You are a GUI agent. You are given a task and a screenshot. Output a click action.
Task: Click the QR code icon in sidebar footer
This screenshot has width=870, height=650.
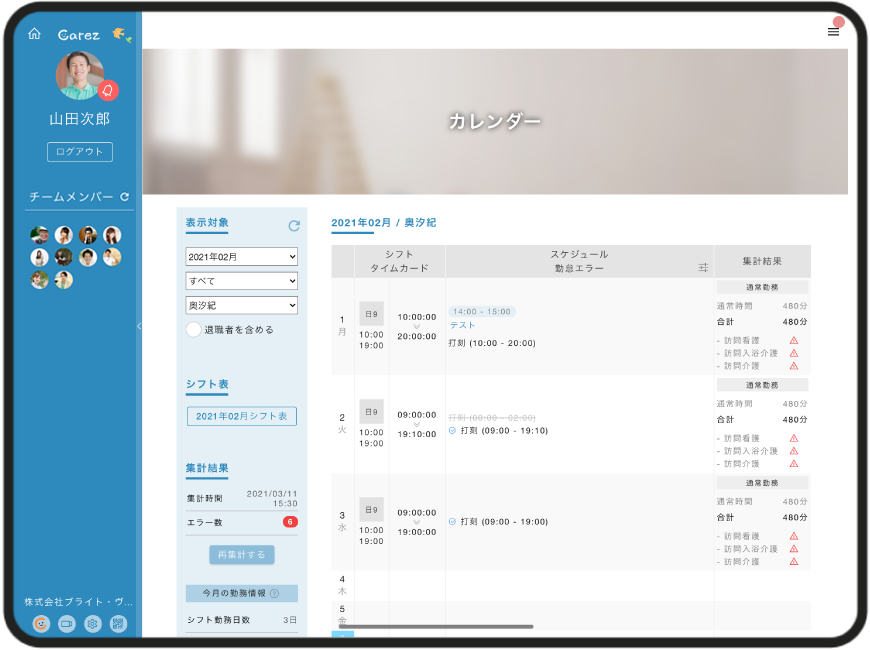click(119, 624)
